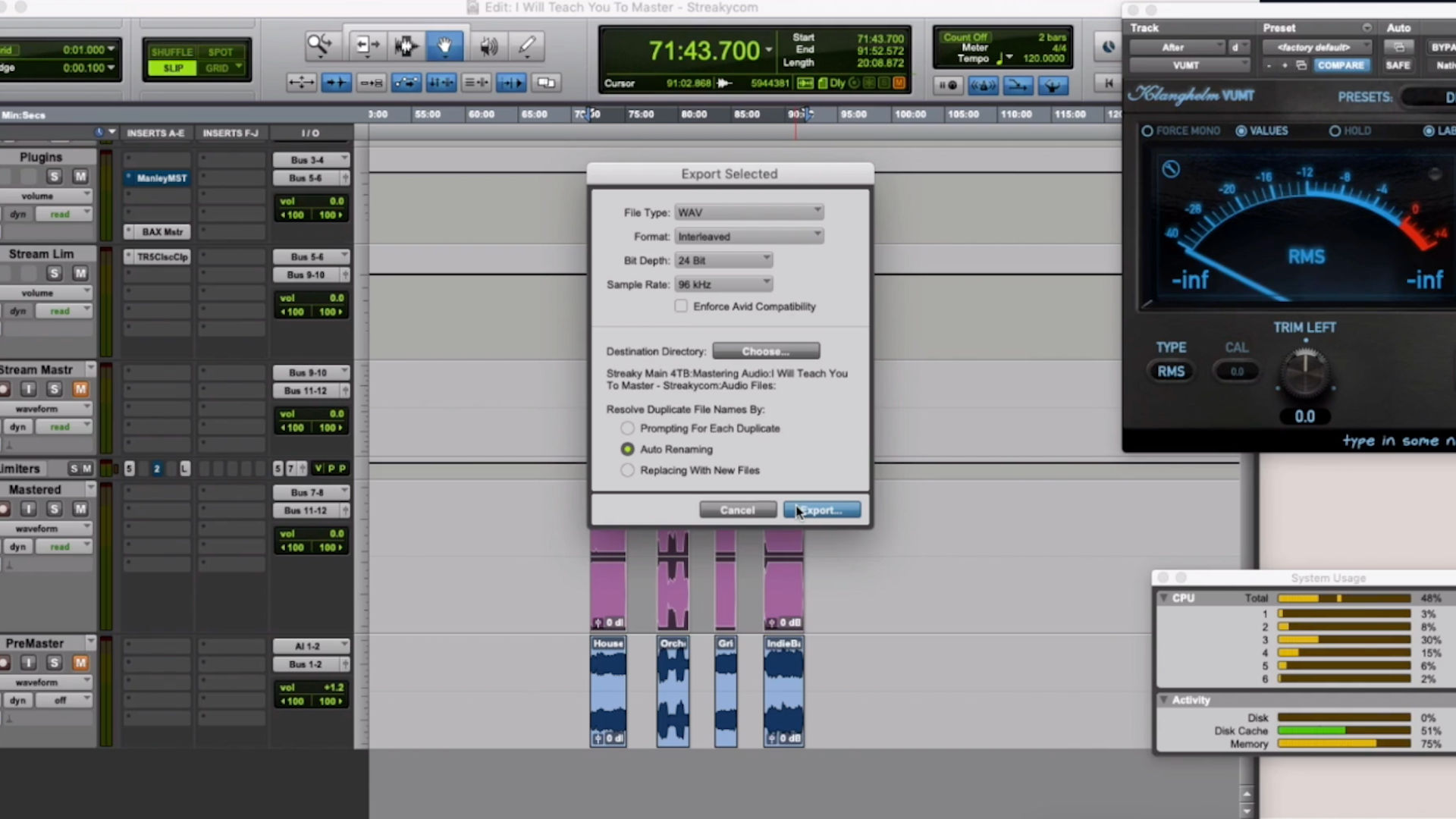Cancel the Export Selected dialog
The height and width of the screenshot is (819, 1456).
pyautogui.click(x=738, y=510)
